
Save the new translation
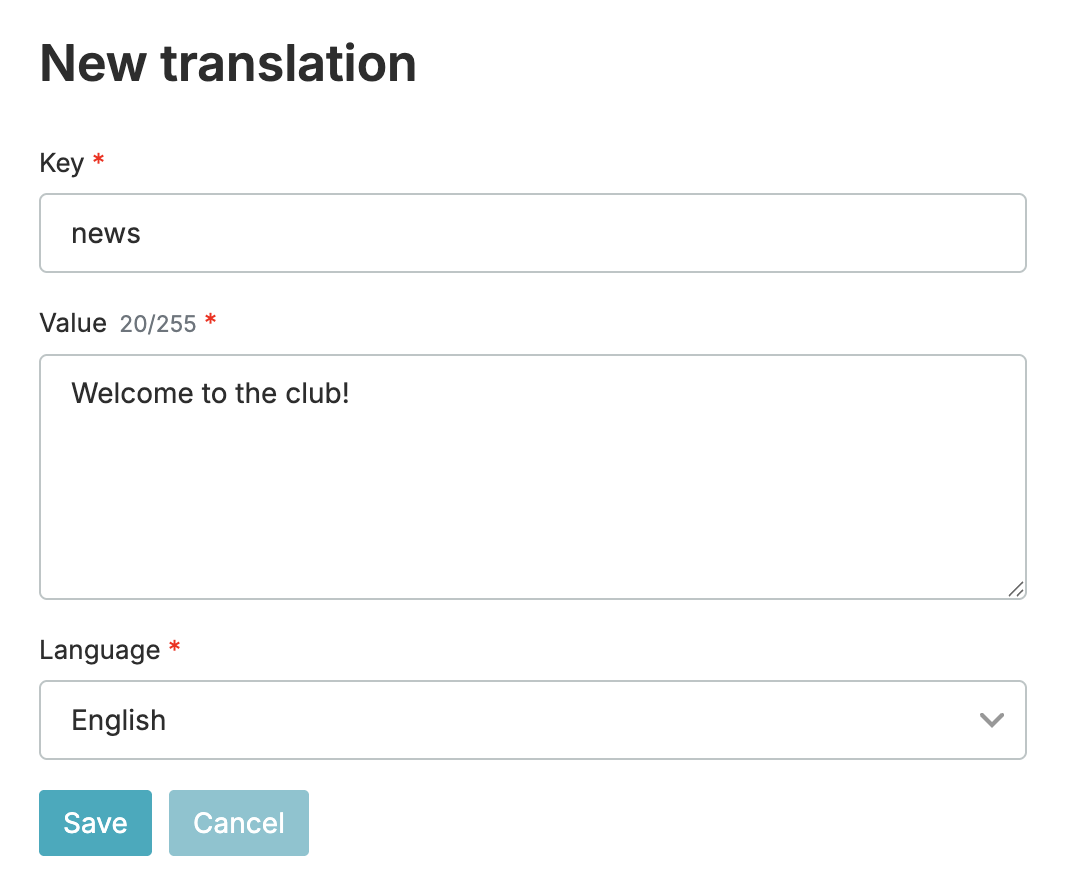click(x=95, y=823)
